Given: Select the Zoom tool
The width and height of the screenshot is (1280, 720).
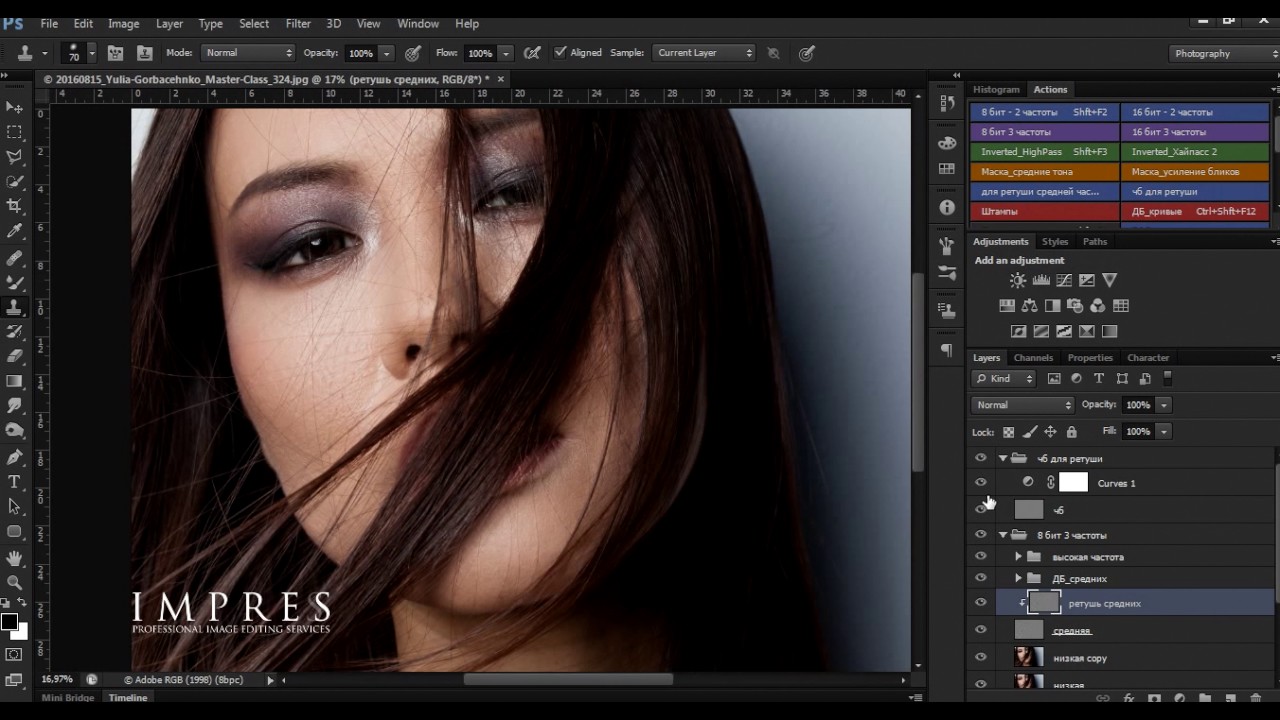Looking at the screenshot, I should [x=14, y=582].
